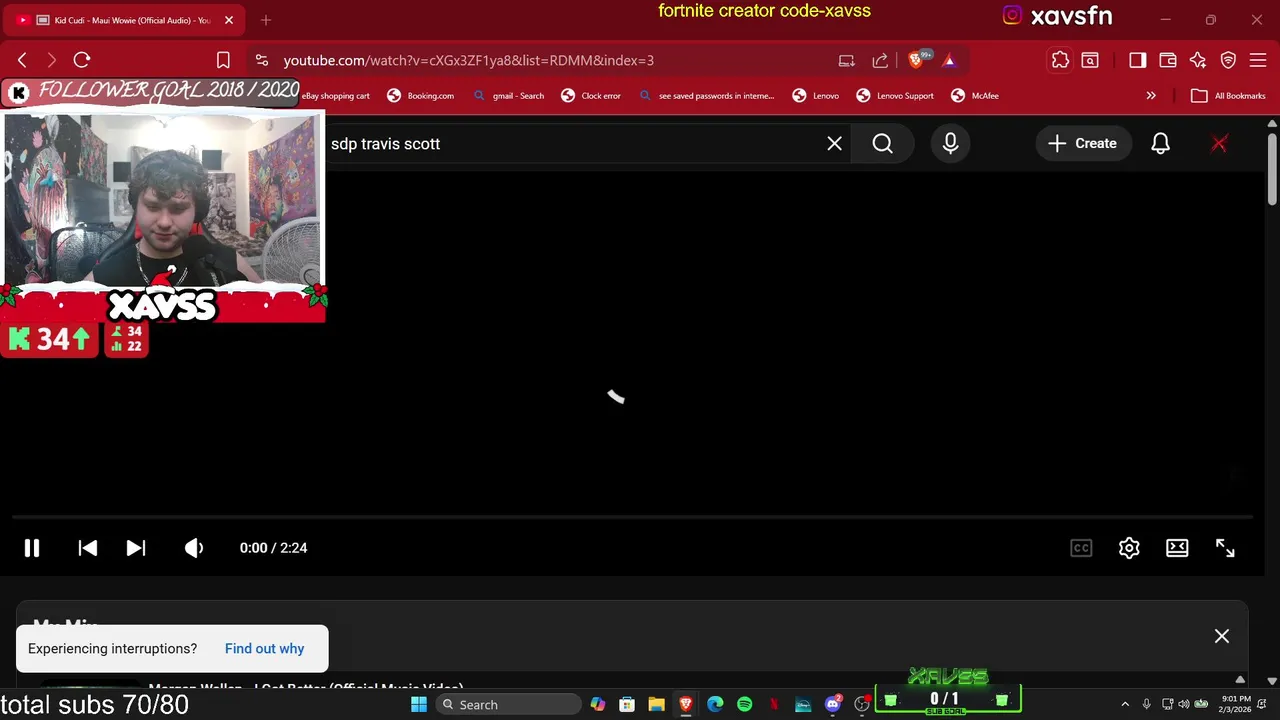Run YouTube search with magnifier button
This screenshot has height=720, width=1280.
(x=882, y=144)
